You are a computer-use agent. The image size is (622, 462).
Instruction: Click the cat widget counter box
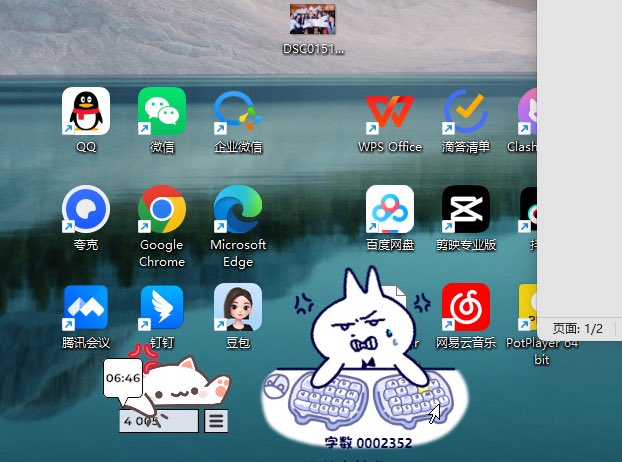point(159,421)
